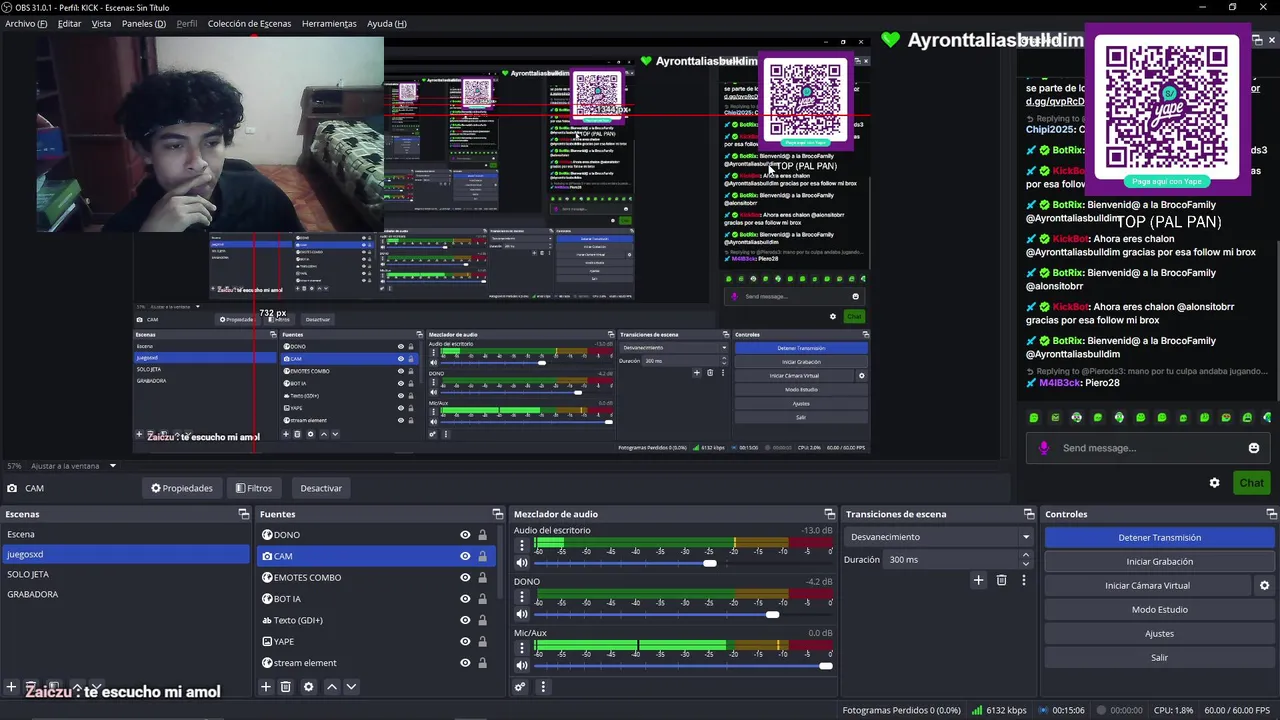
Task: Add a new source in Fuentes panel
Action: (266, 687)
